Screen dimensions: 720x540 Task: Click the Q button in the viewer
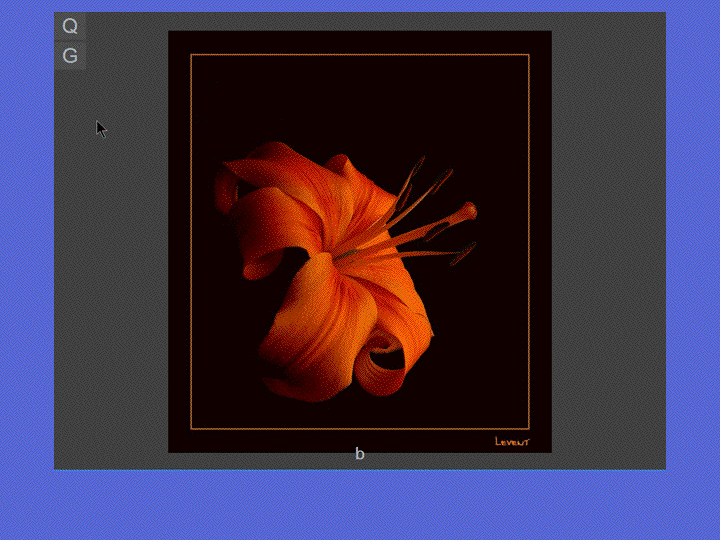click(70, 26)
